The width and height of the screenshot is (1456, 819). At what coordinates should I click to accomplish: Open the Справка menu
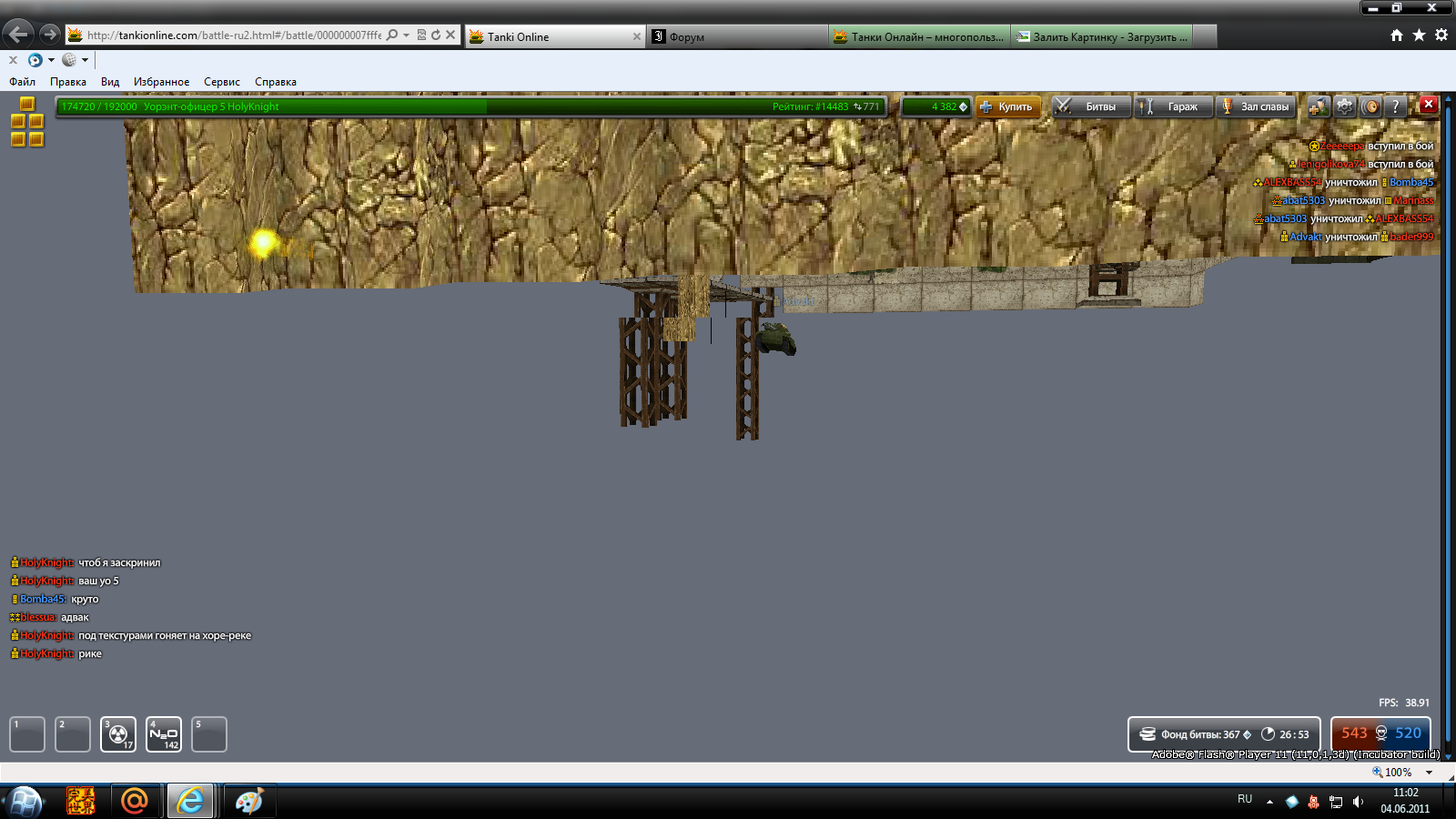(x=276, y=82)
